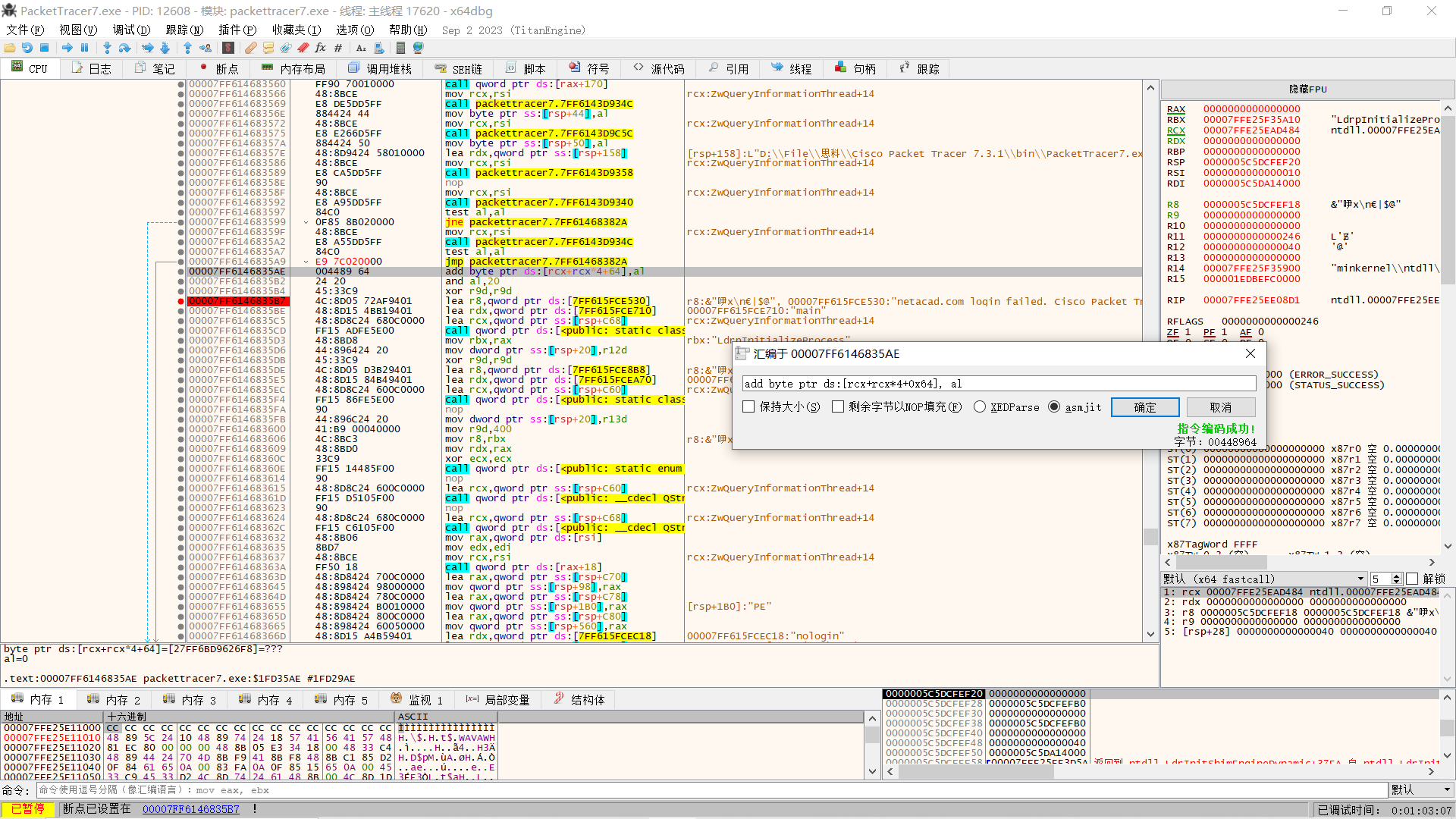The width and height of the screenshot is (1456, 819).
Task: Click the Restart debugging icon
Action: [27, 48]
